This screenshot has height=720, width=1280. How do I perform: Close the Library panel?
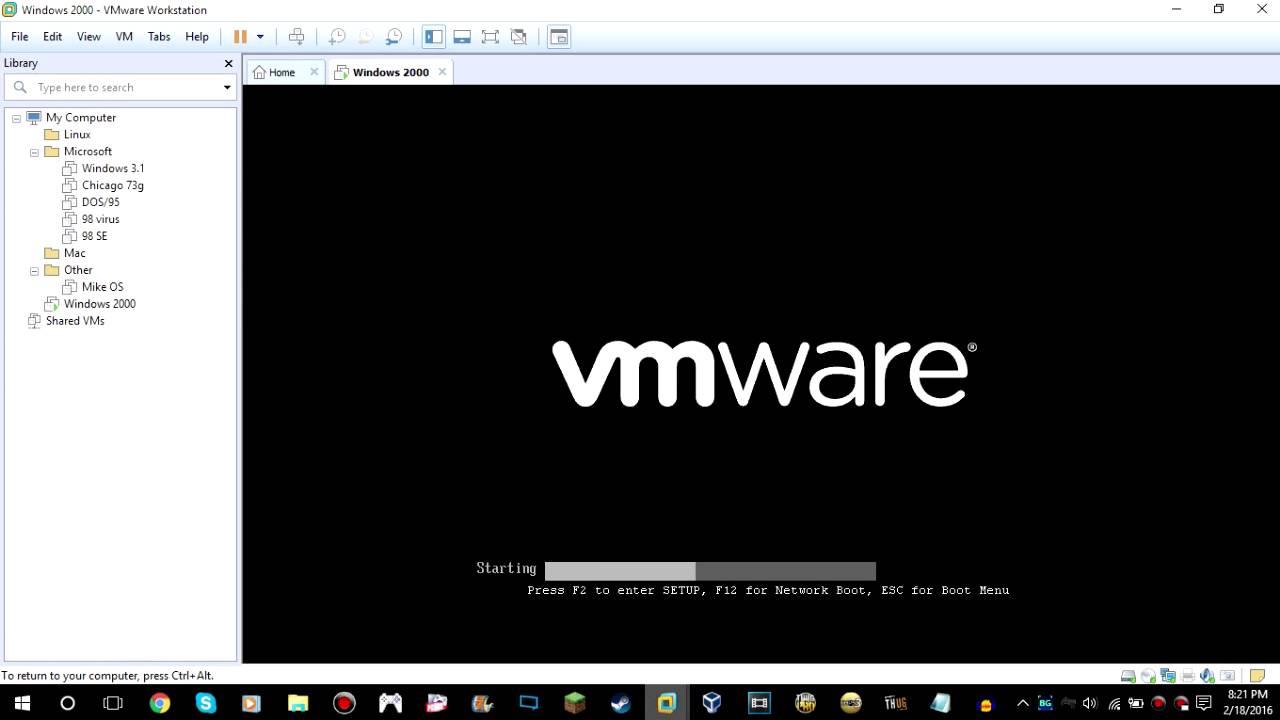228,63
